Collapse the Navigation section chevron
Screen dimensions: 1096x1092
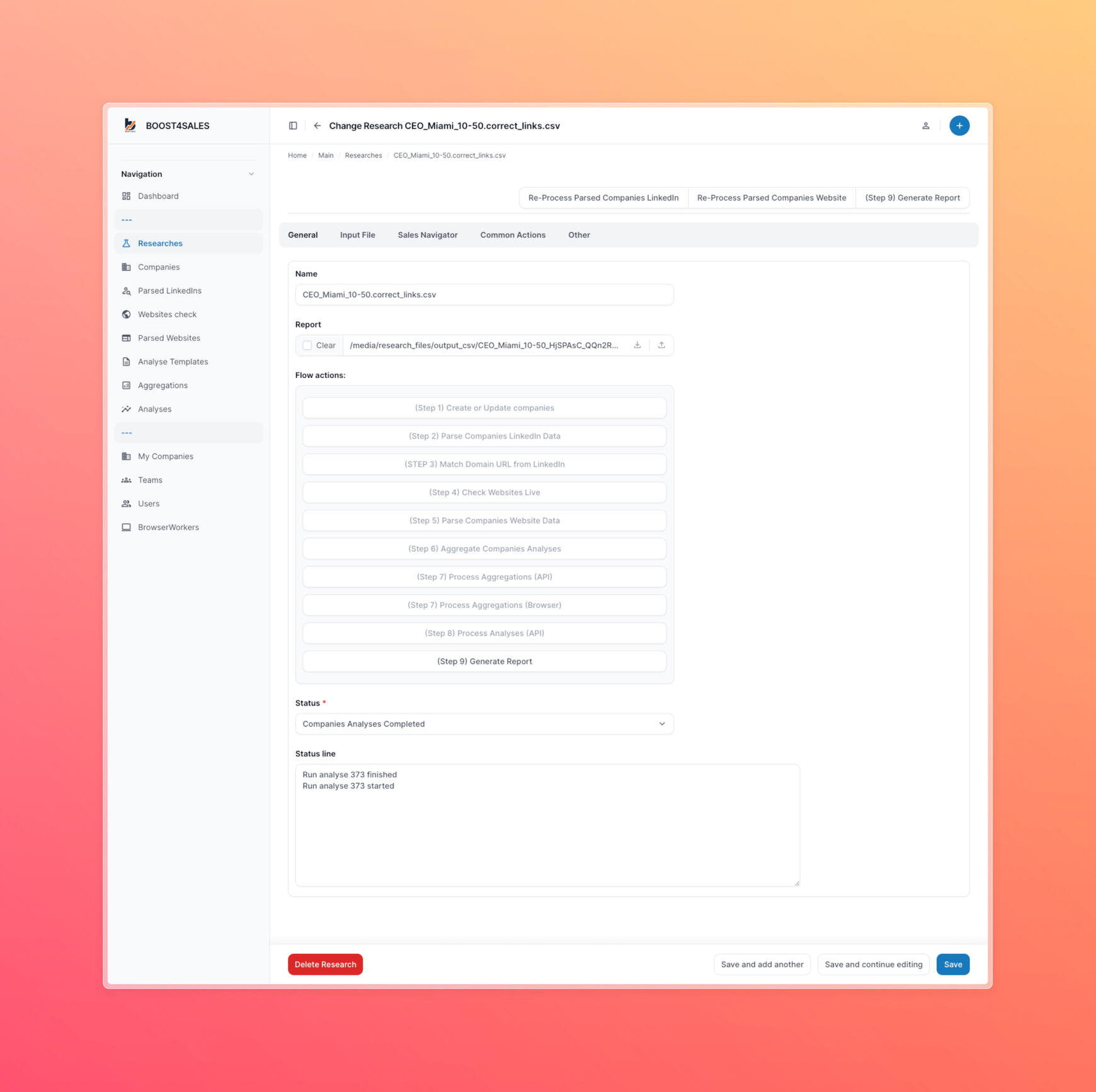point(251,174)
